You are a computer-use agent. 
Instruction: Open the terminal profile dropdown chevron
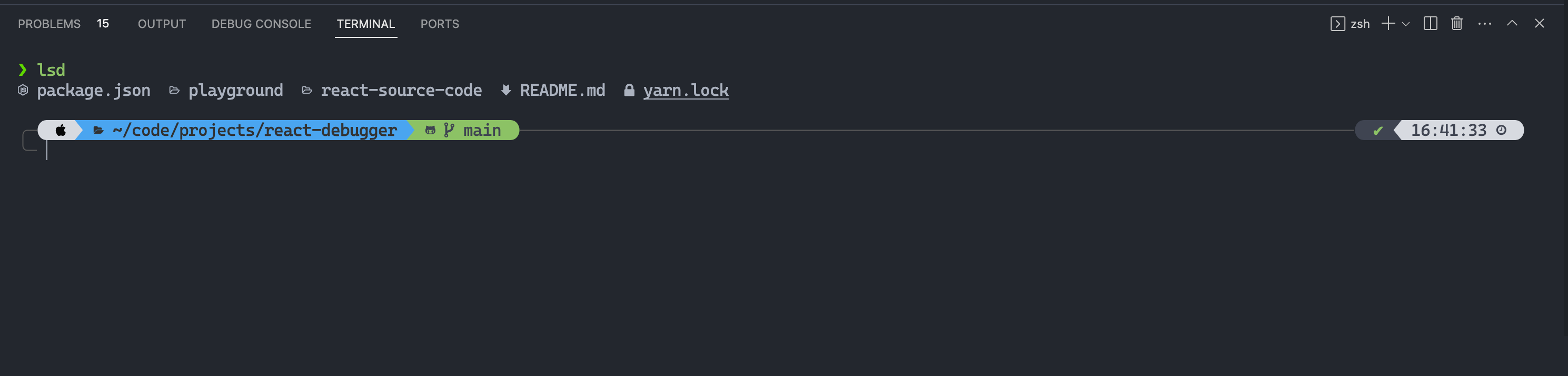1405,24
